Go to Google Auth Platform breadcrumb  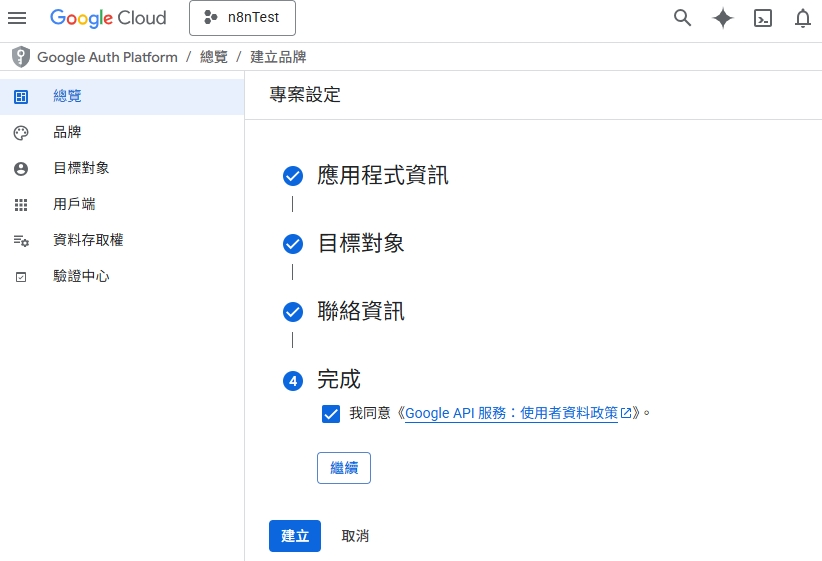click(107, 57)
